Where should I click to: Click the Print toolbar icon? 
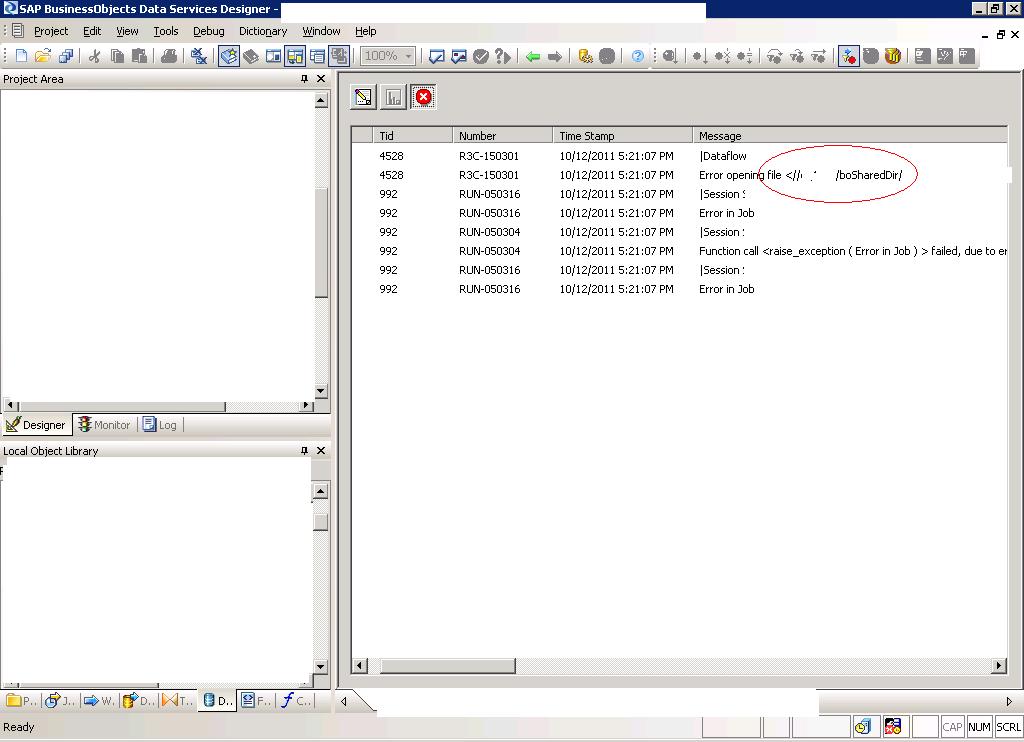pos(168,56)
